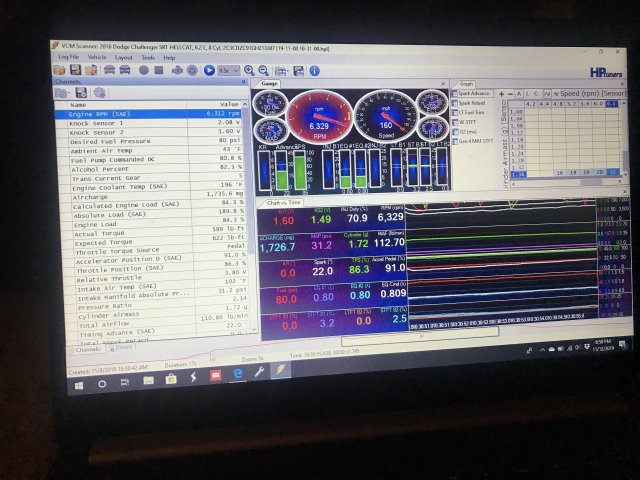This screenshot has width=640, height=480.
Task: Select the Throttle Position (SAE) row
Action: [x=156, y=269]
